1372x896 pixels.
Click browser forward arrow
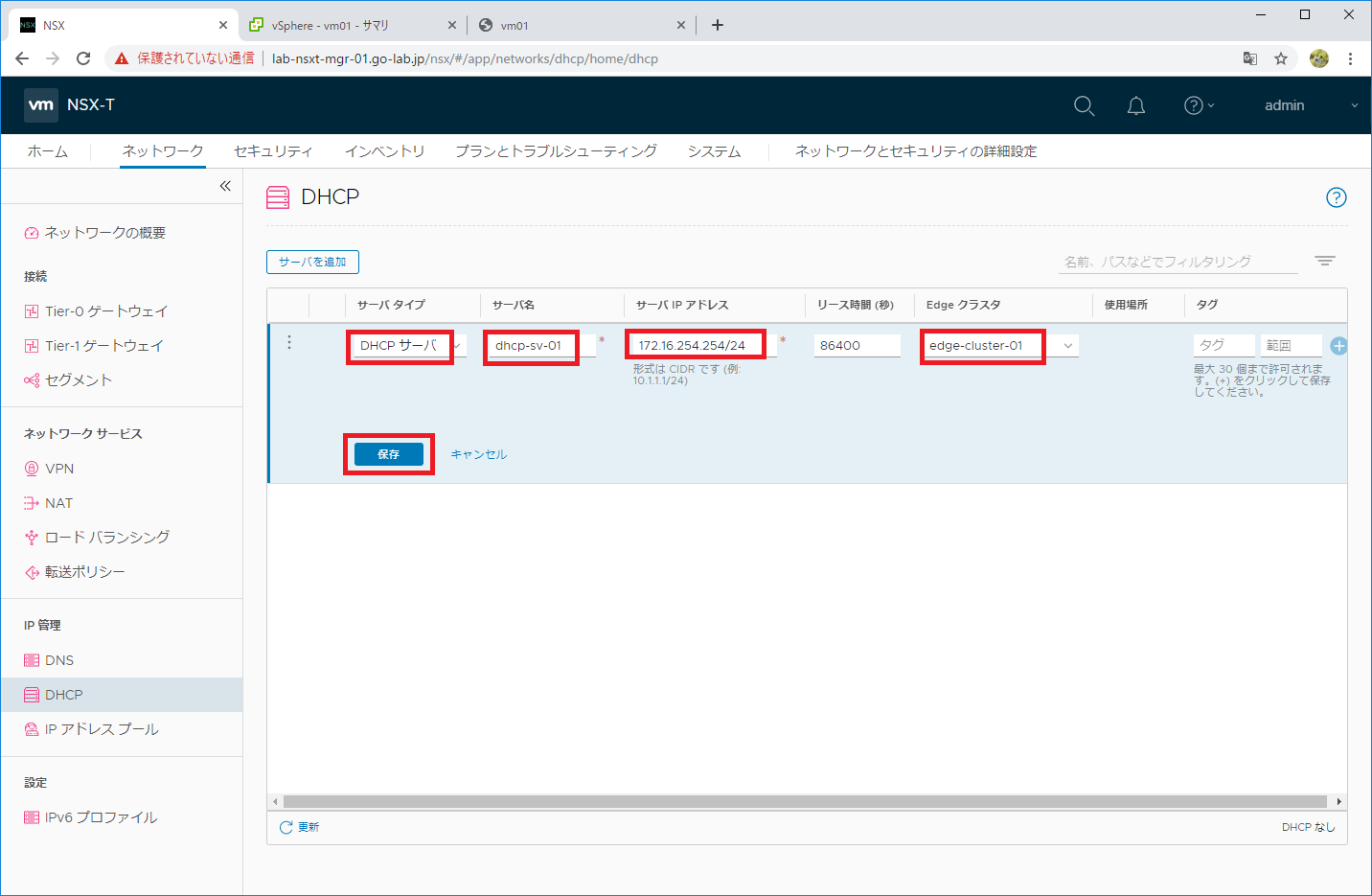click(x=53, y=58)
